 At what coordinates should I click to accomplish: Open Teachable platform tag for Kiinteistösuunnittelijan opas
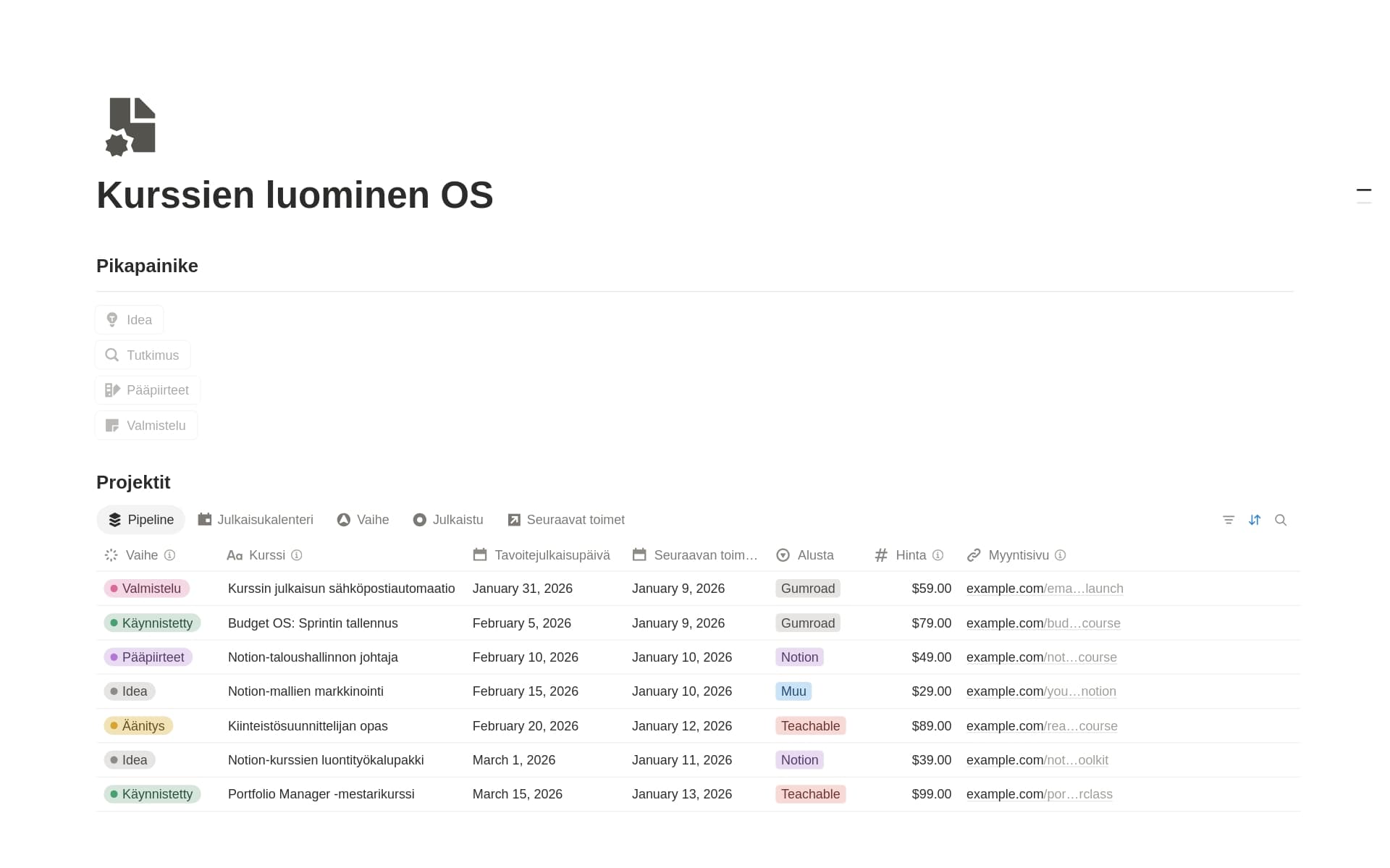pos(810,726)
